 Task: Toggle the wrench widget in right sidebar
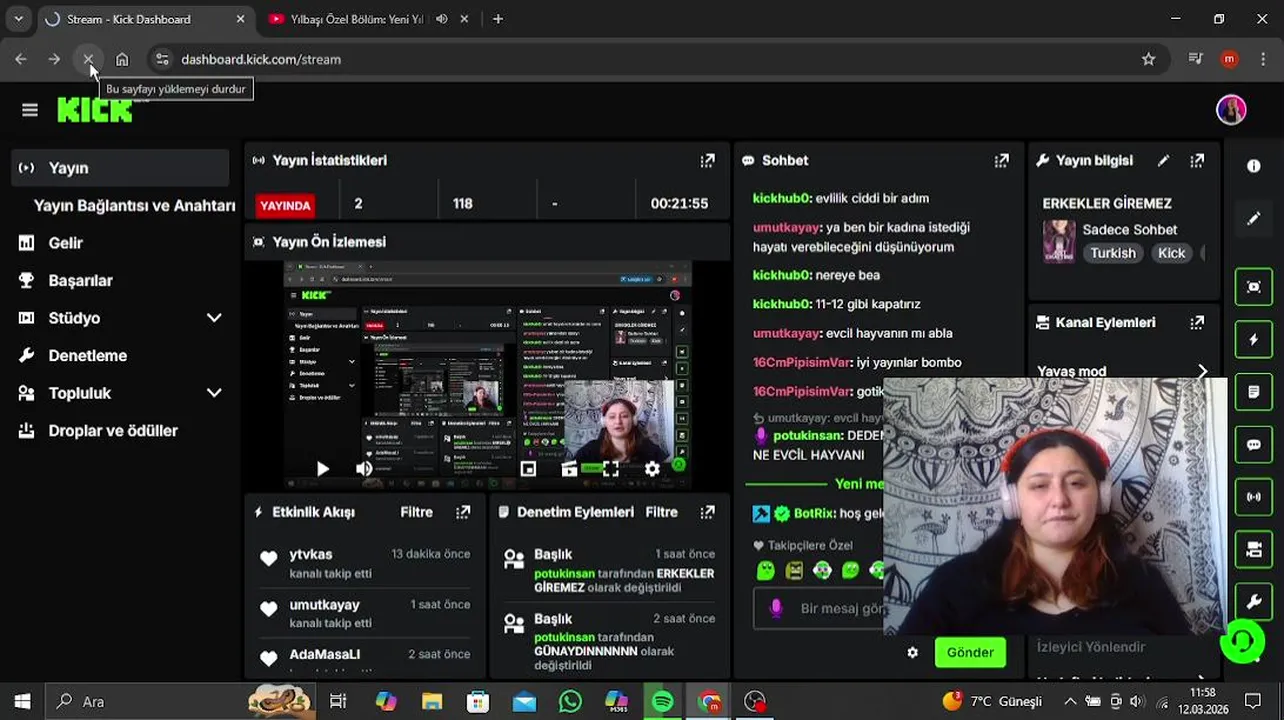[x=1254, y=602]
